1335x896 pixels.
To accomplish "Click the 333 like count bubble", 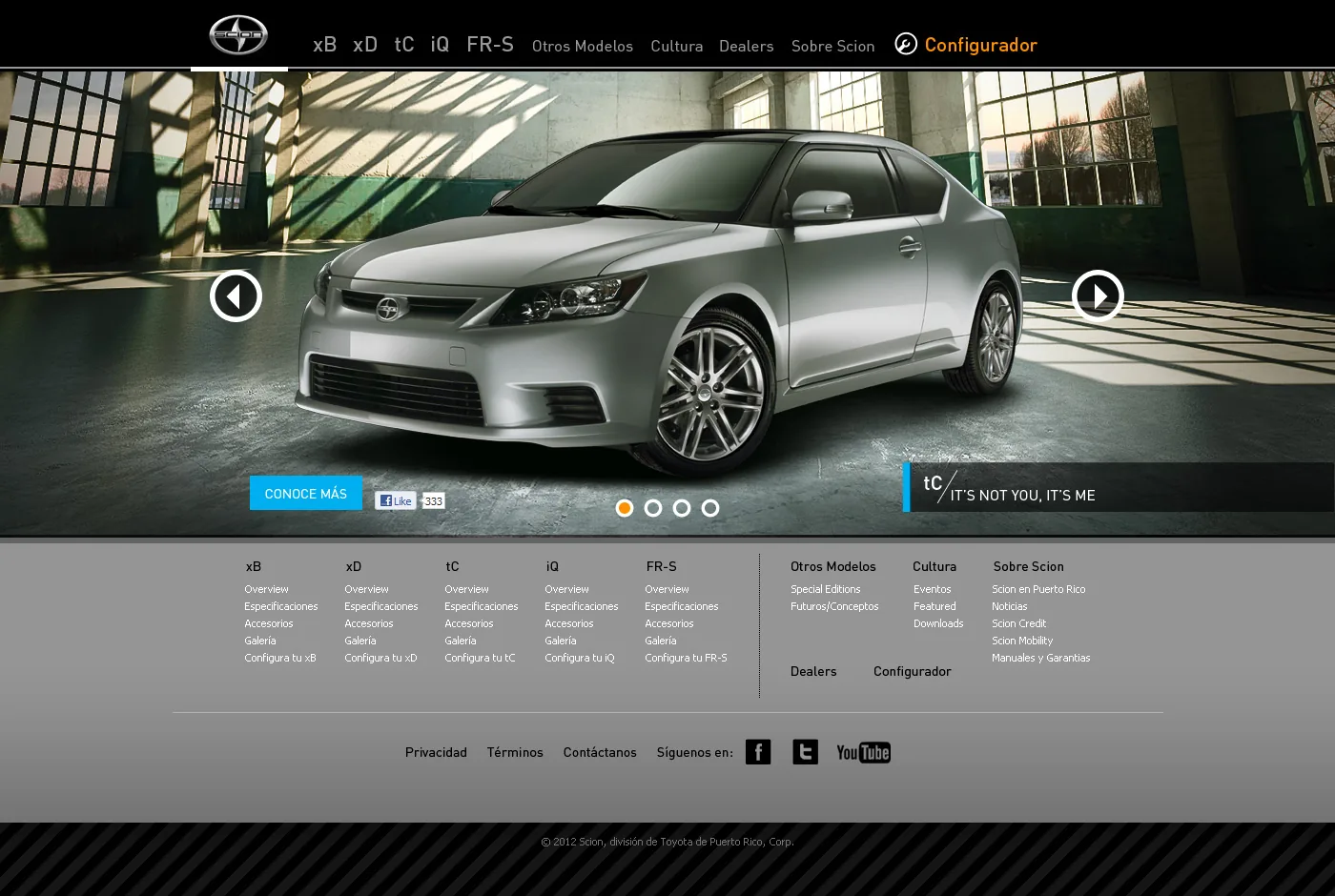I will (x=433, y=501).
